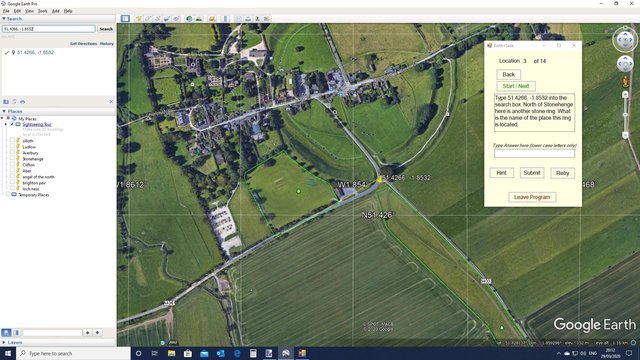Viewport: 640px width, 360px height.
Task: Click the Retry button
Action: (562, 173)
